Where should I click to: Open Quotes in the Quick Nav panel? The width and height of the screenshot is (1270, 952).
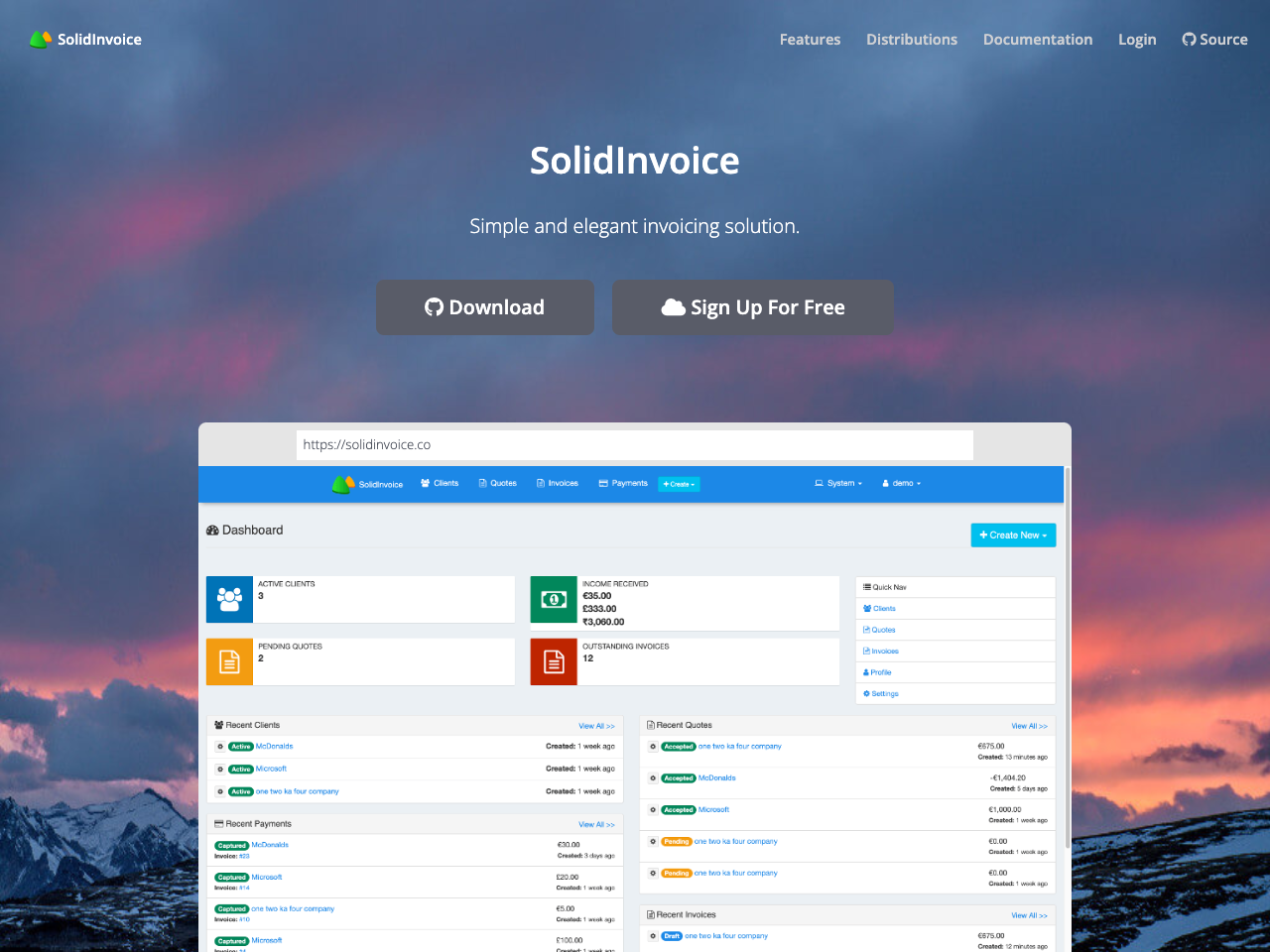click(x=879, y=630)
